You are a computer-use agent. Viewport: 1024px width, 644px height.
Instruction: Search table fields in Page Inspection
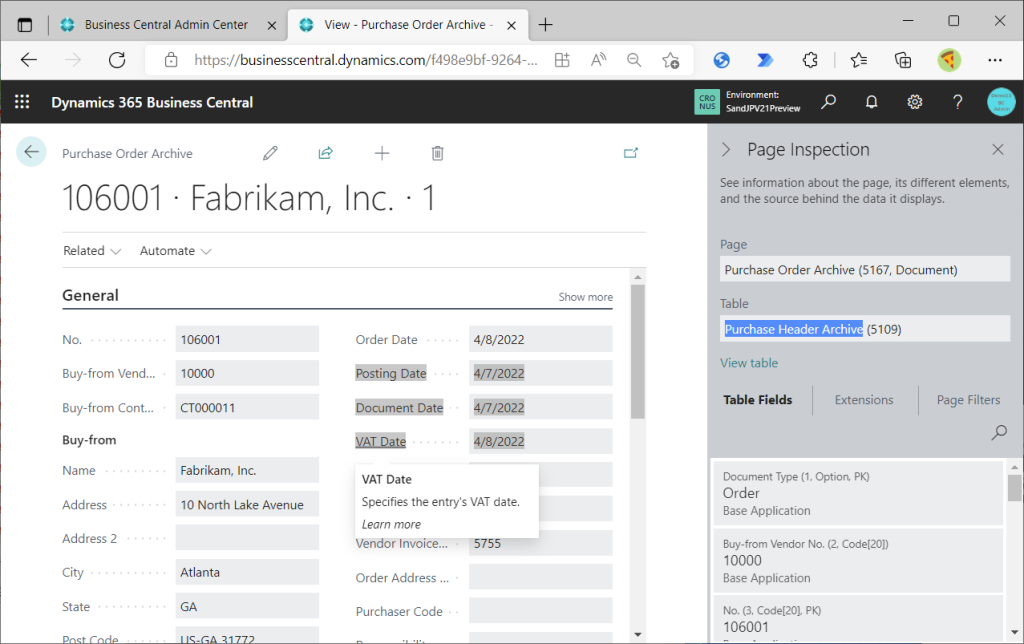[x=998, y=433]
